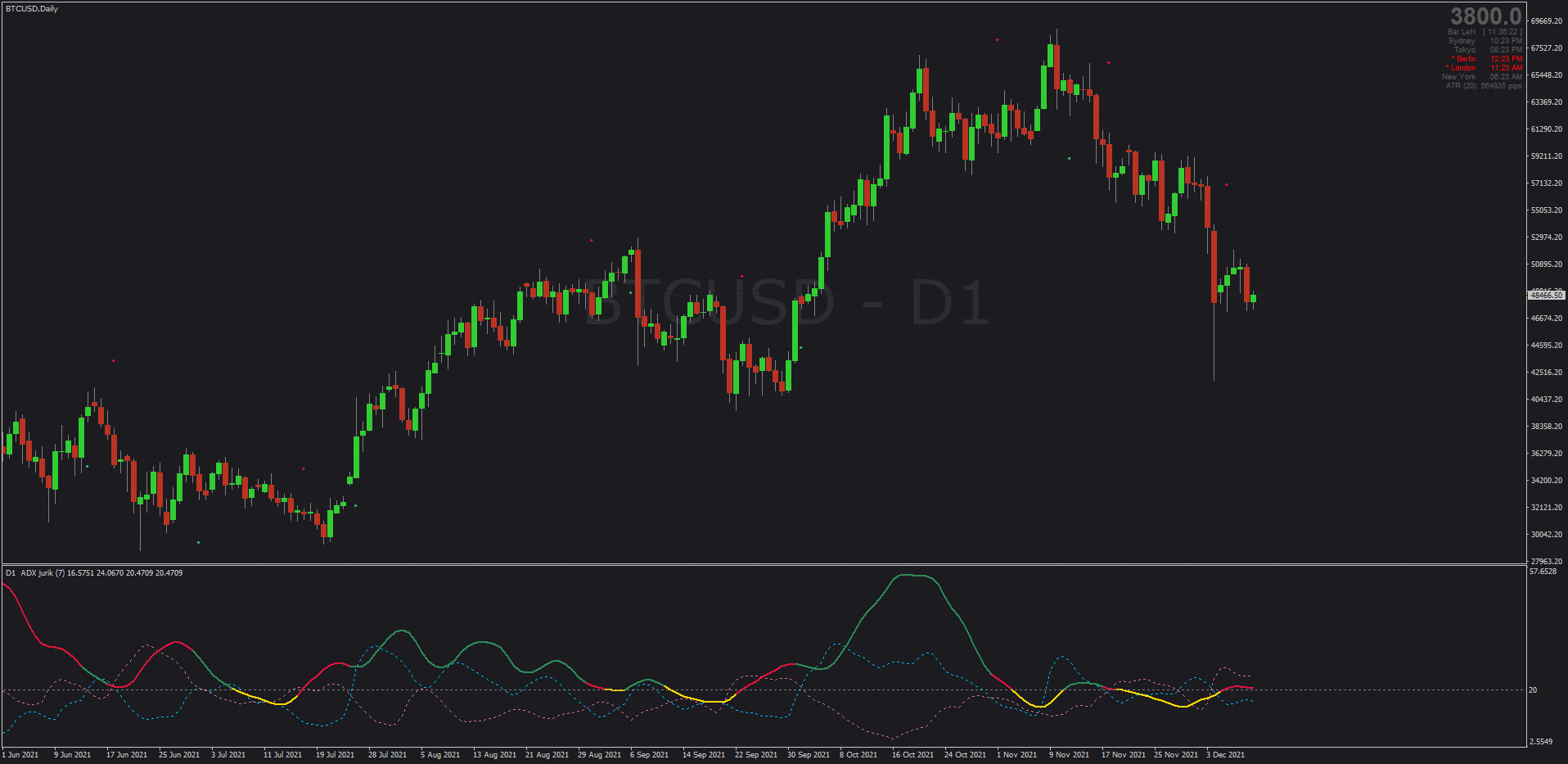Select the 8 Oct 2021 date label
The height and width of the screenshot is (764, 1568).
858,755
